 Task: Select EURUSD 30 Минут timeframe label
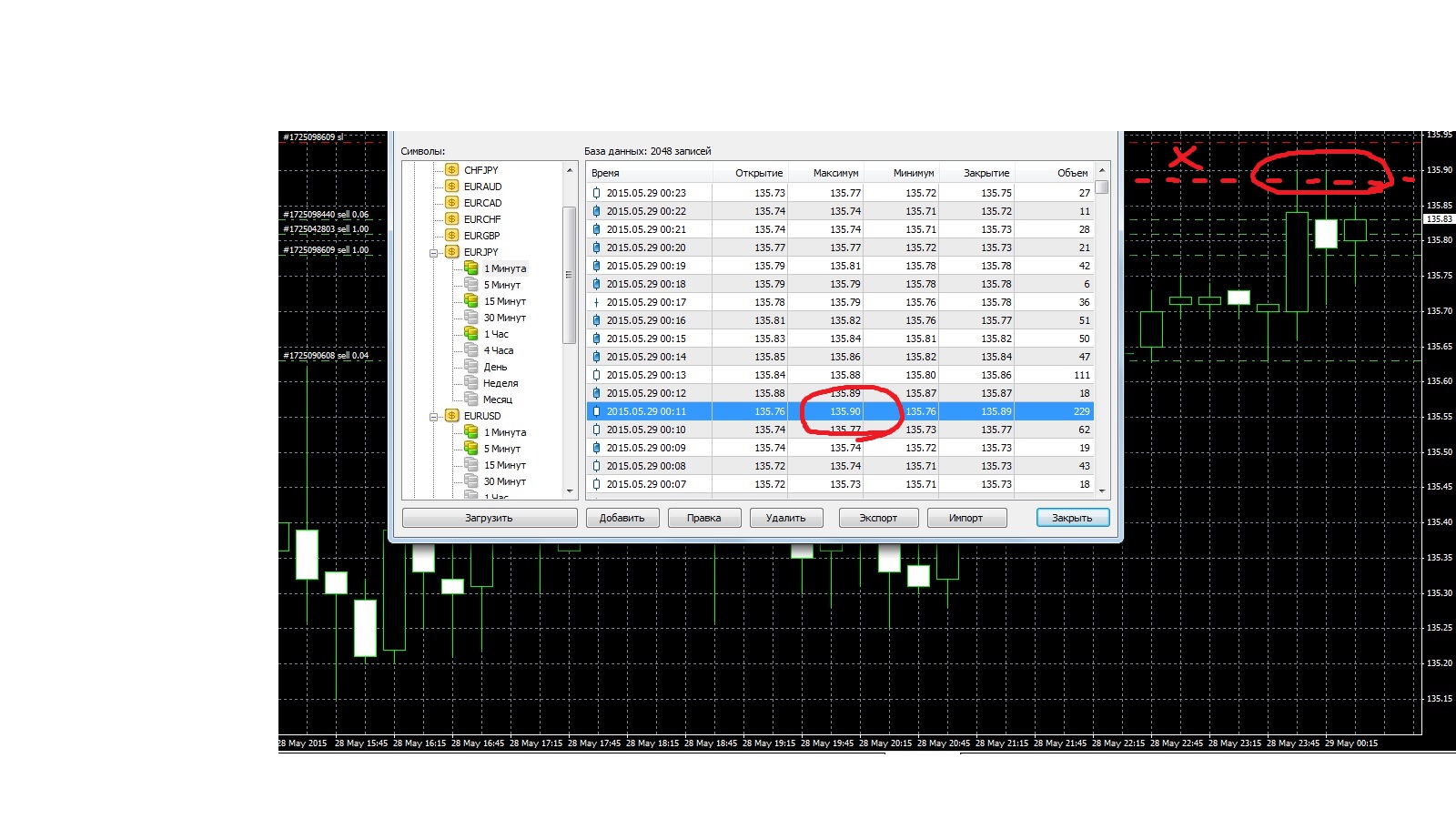coord(505,481)
